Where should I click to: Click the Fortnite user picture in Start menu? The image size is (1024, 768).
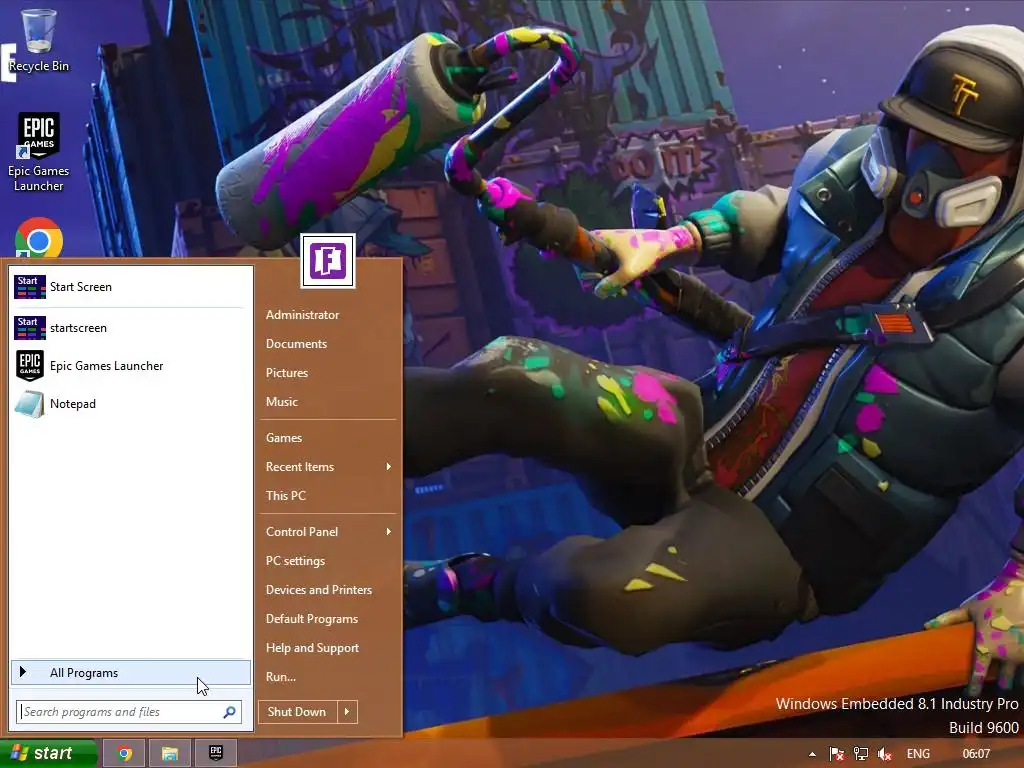(328, 261)
